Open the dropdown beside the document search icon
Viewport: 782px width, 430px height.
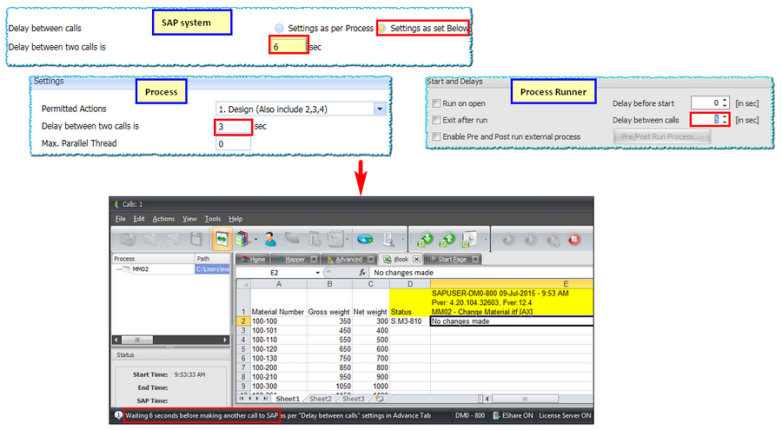402,239
